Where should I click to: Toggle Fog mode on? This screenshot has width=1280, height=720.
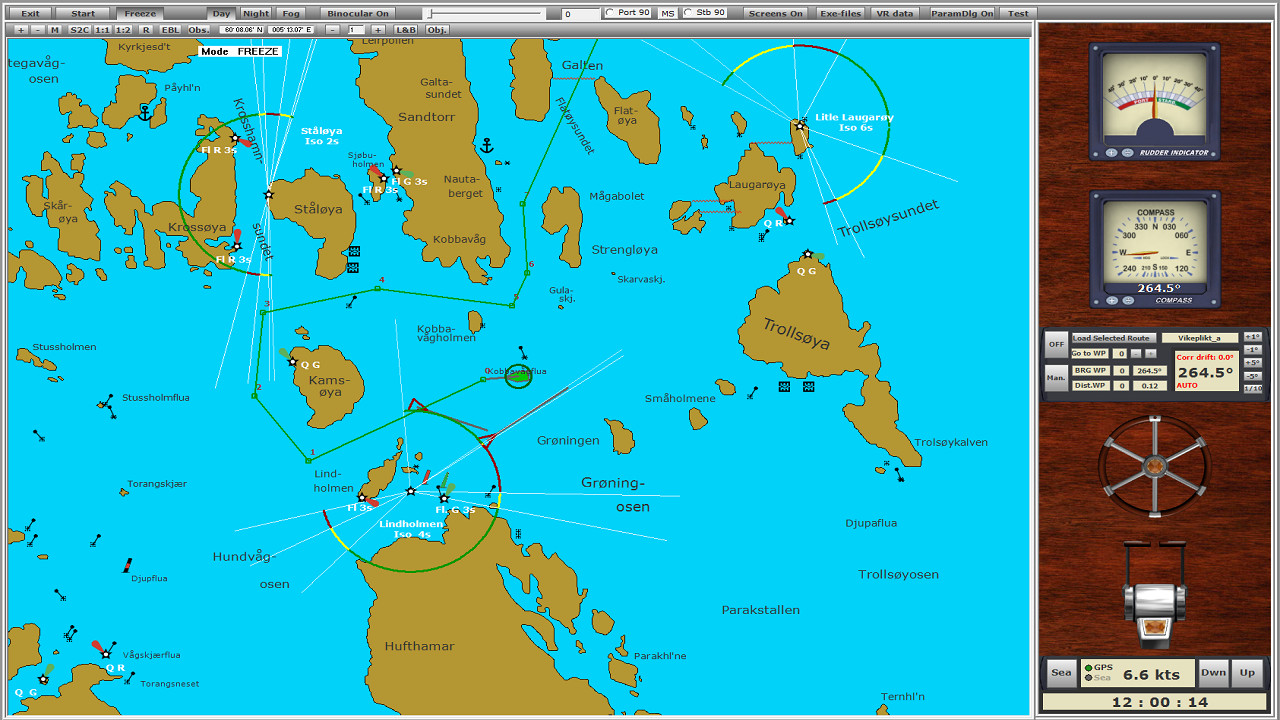[x=292, y=13]
